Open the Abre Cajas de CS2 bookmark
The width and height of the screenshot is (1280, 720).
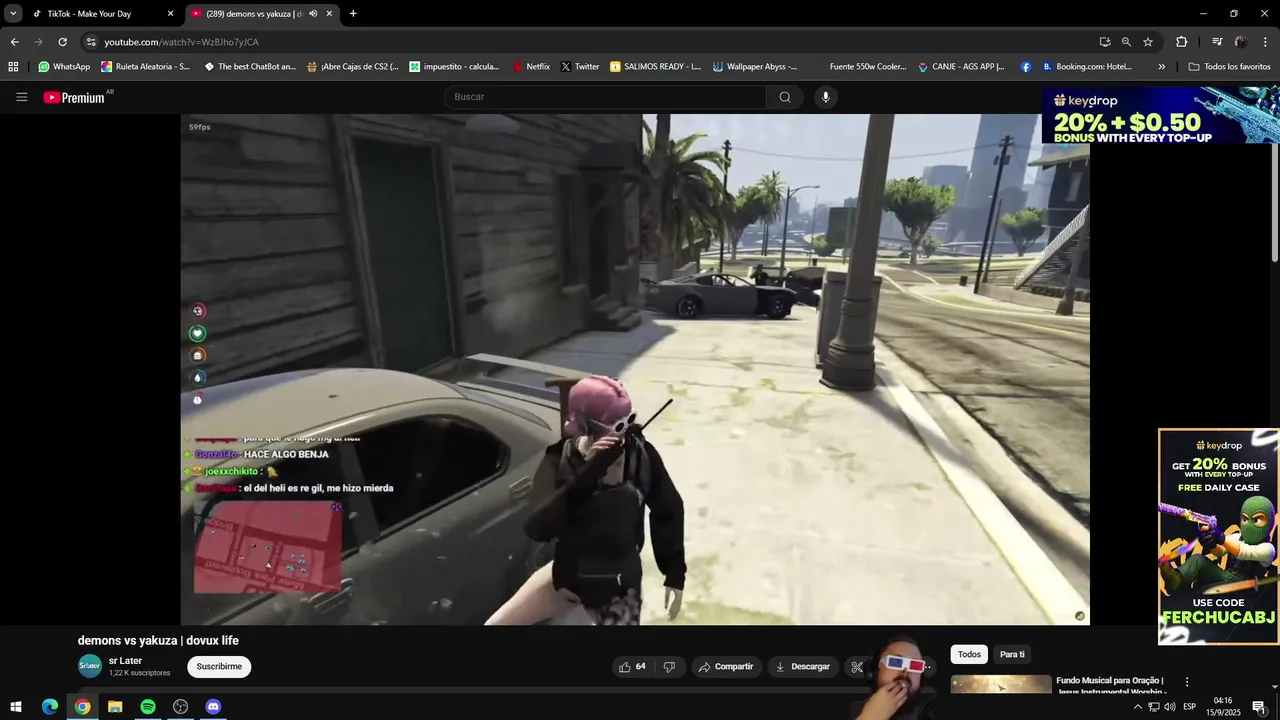tap(353, 67)
